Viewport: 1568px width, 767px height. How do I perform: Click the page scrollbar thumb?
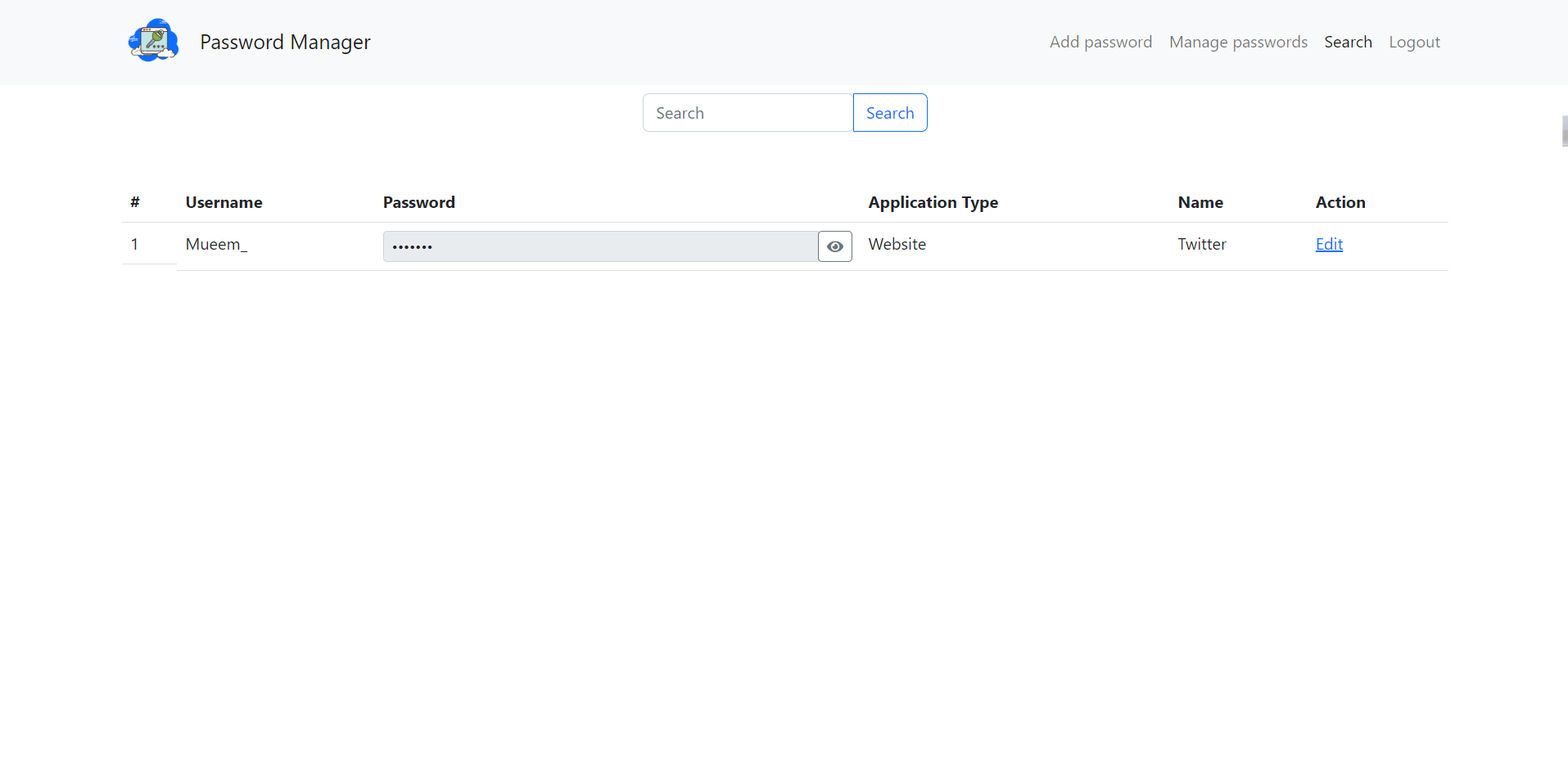[1565, 131]
